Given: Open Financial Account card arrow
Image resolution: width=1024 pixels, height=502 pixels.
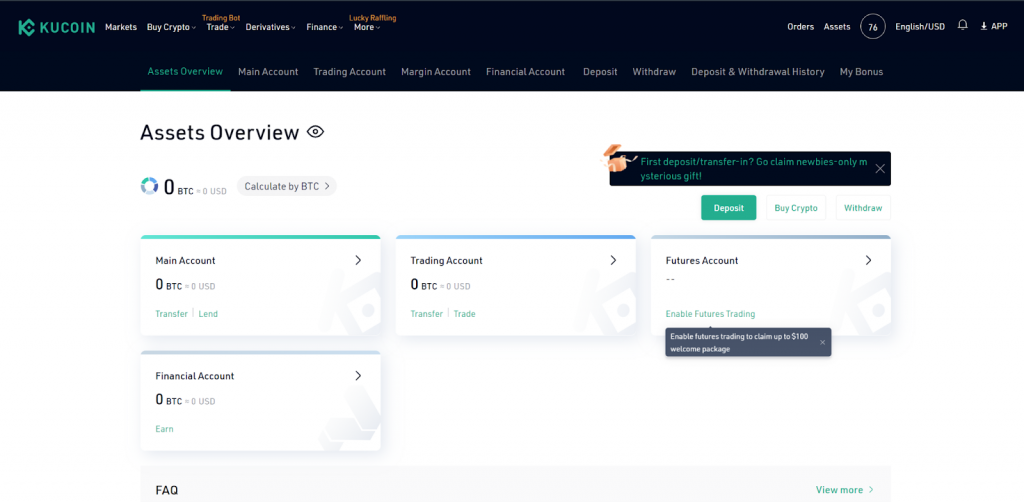Looking at the screenshot, I should pyautogui.click(x=358, y=375).
